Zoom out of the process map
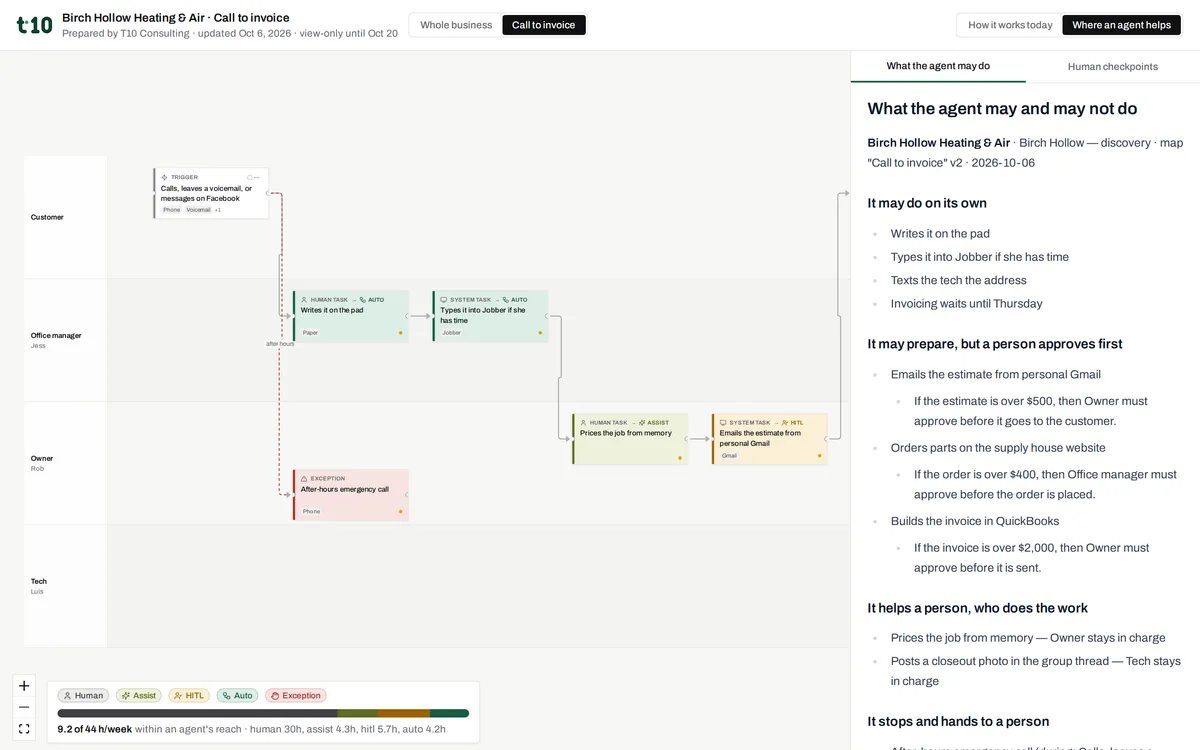The image size is (1200, 750). click(24, 707)
